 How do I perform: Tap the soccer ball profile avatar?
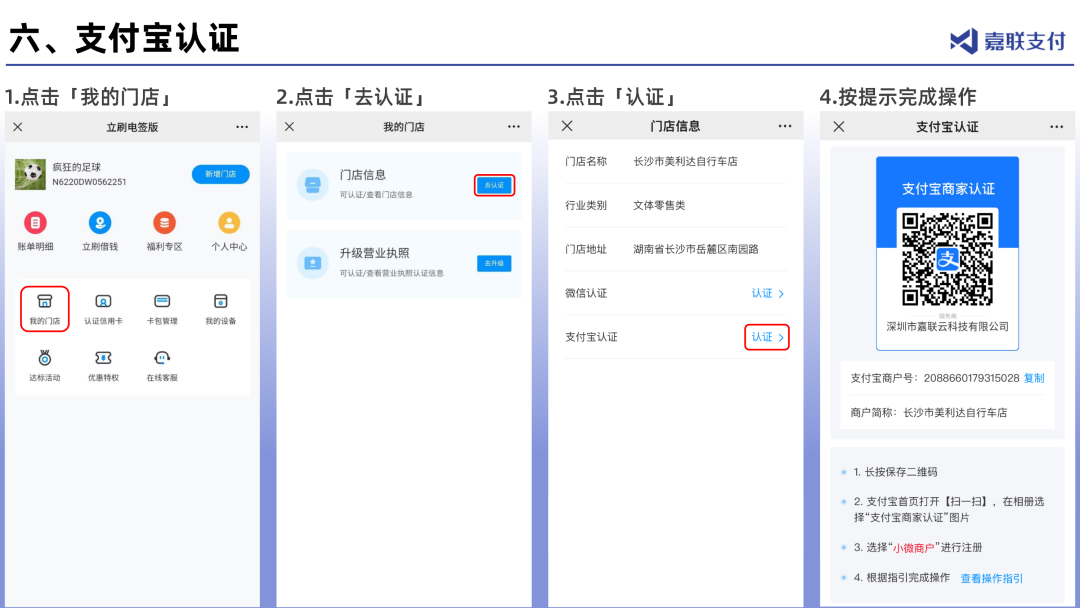30,174
